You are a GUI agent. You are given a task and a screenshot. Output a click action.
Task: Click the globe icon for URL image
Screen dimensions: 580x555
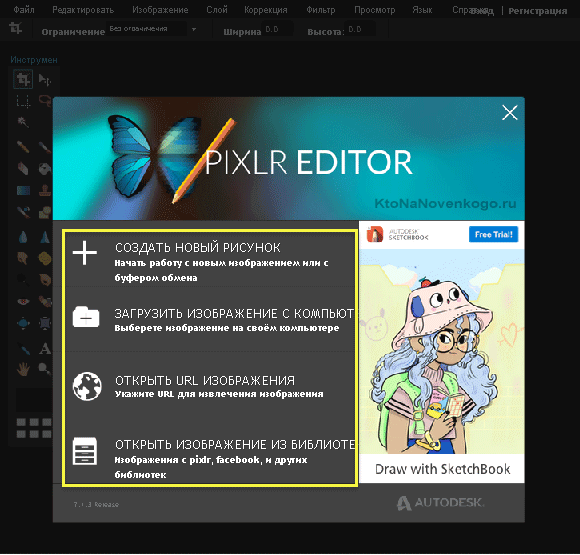87,386
